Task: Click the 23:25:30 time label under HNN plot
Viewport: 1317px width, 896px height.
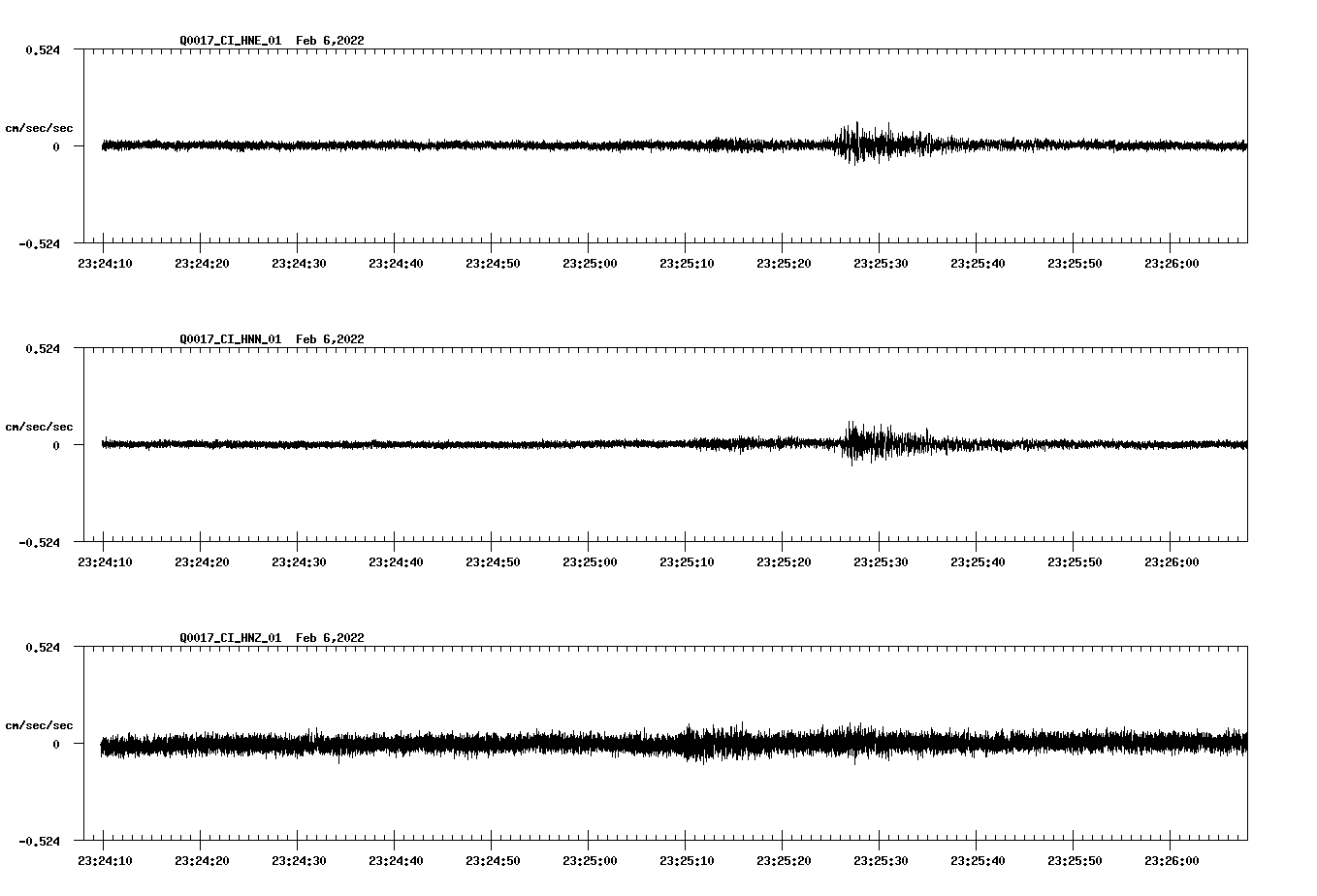Action: pos(881,562)
